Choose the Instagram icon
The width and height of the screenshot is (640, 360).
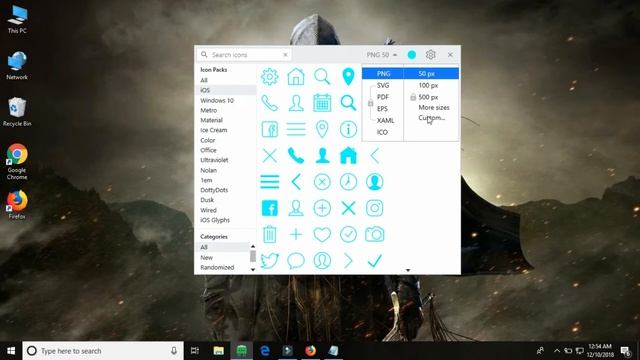tap(374, 208)
